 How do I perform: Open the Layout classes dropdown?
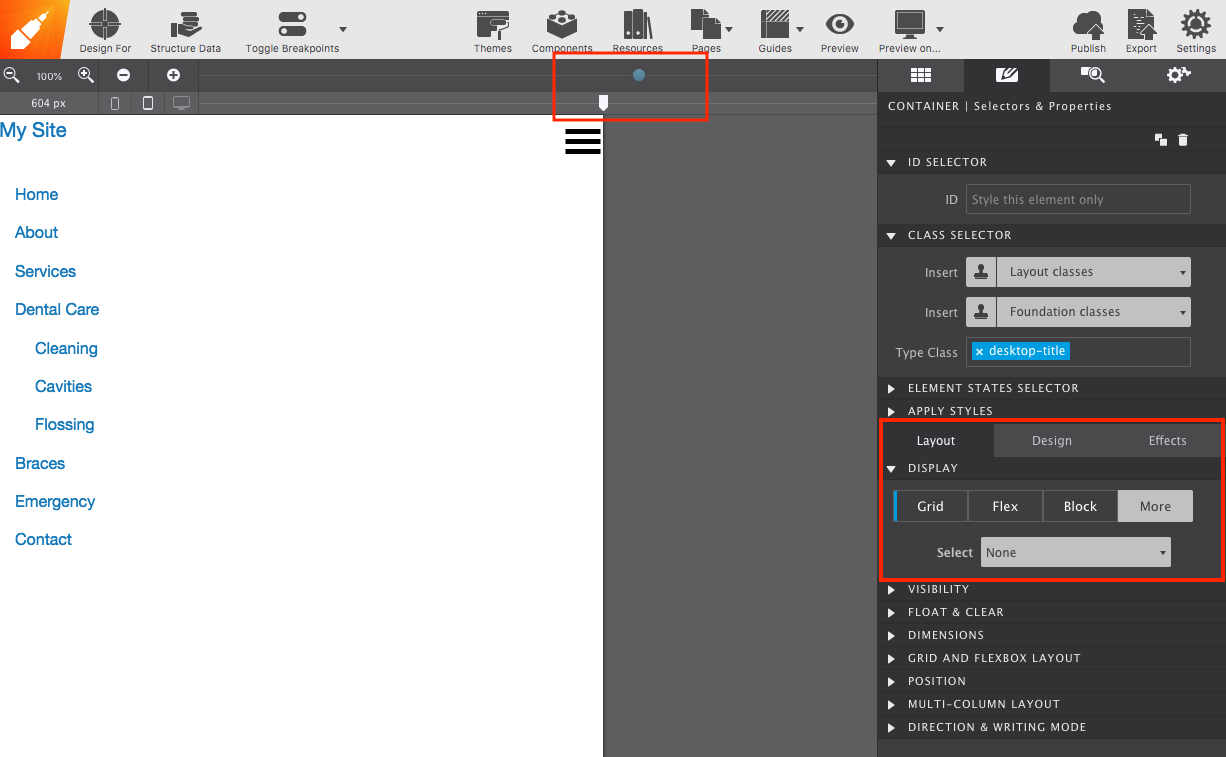coord(1093,272)
